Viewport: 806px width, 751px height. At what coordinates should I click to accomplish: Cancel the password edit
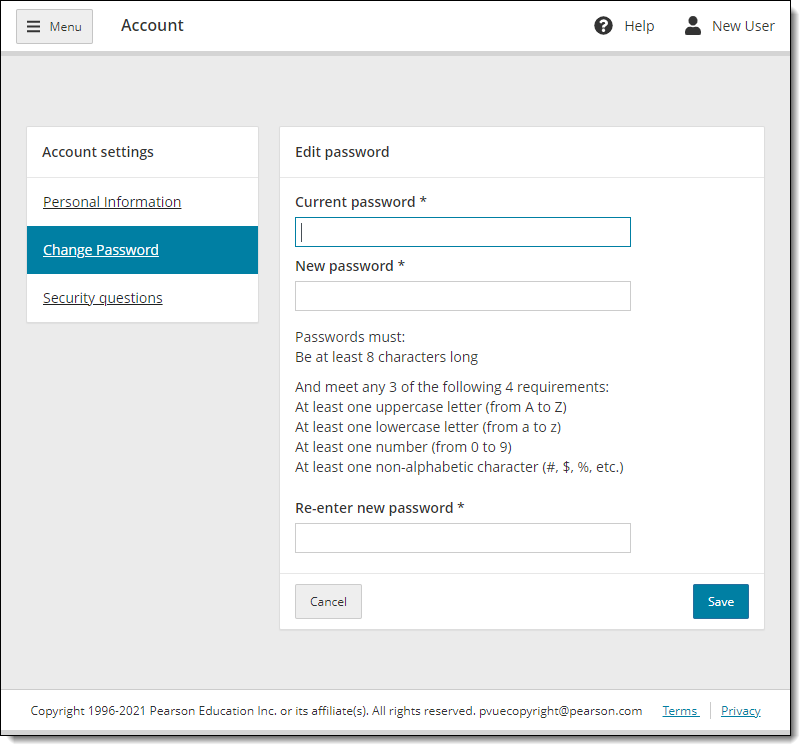pos(328,601)
